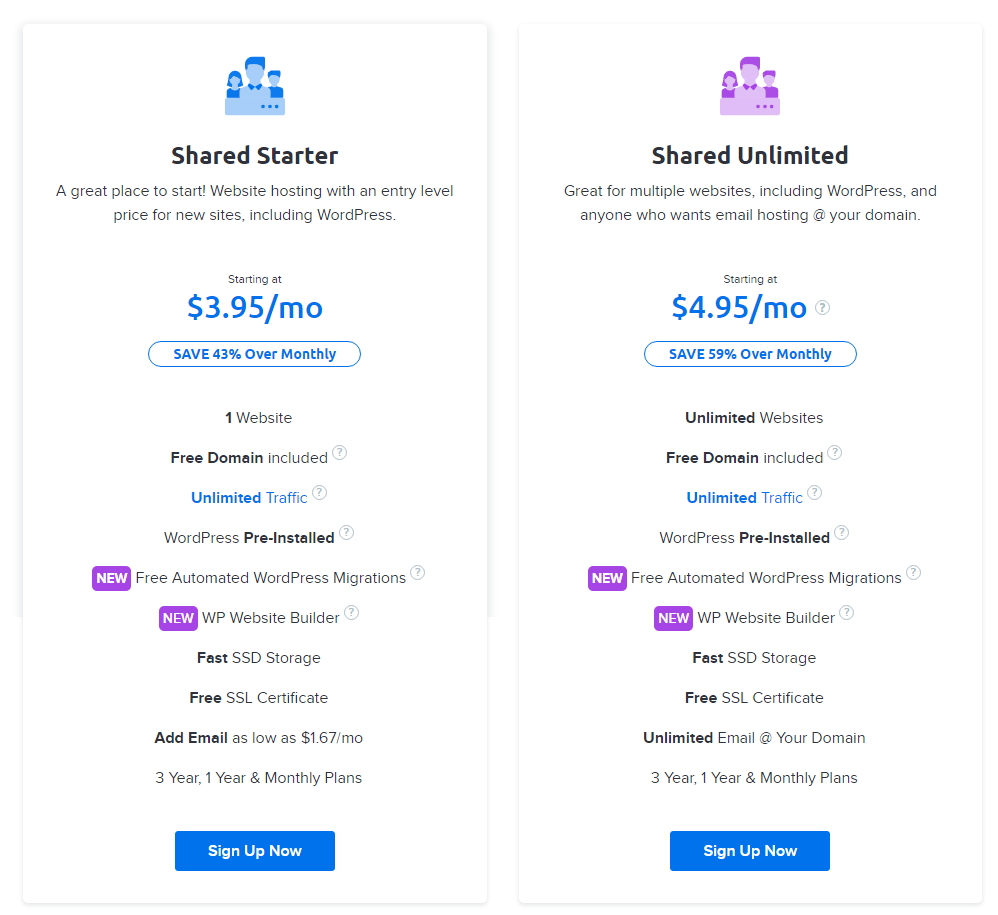Click help icon next to Starter Free Domain
998x915 pixels.
(x=340, y=452)
